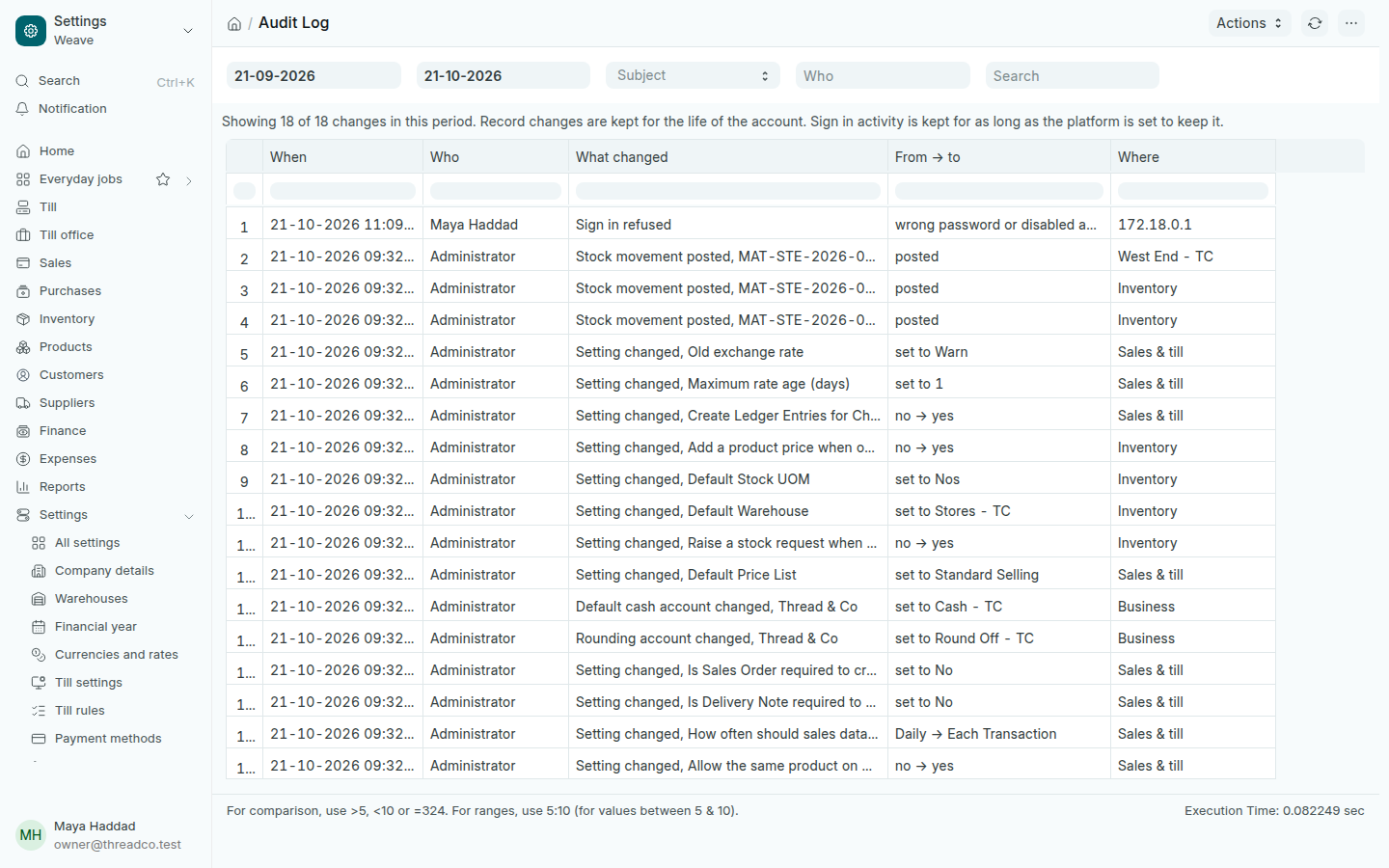Screen dimensions: 1389x868
Task: Go to Reports in sidebar
Action: pyautogui.click(x=62, y=487)
